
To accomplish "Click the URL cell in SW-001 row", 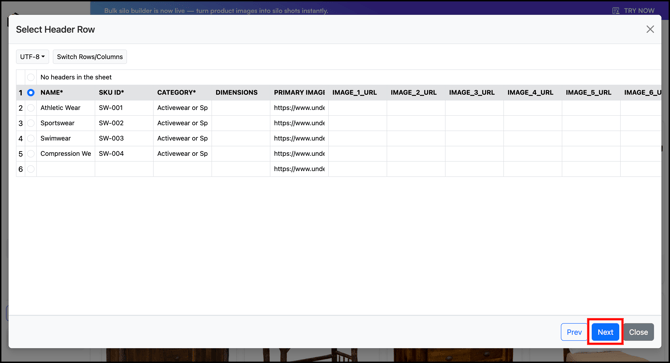I will click(299, 108).
